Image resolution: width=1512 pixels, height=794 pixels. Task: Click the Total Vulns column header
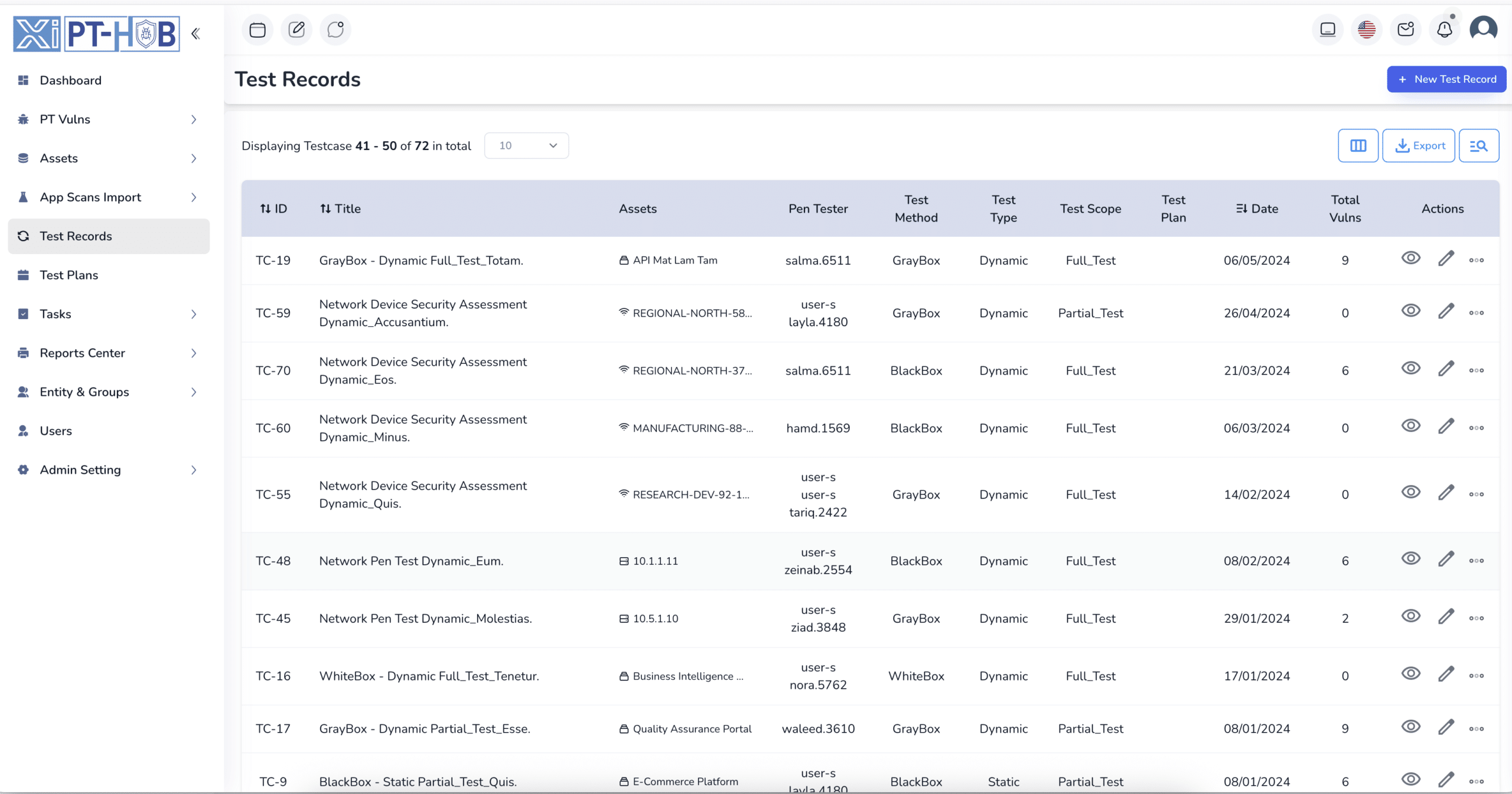(x=1345, y=209)
